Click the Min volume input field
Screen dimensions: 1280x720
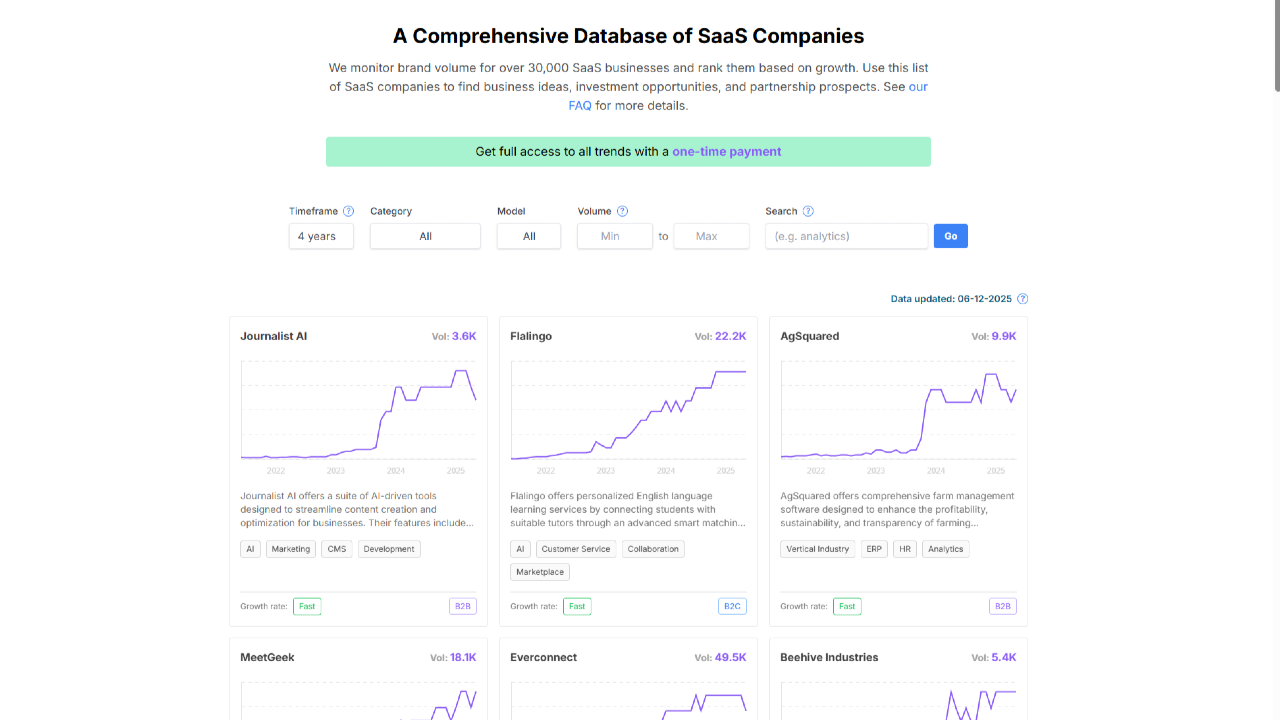tap(615, 236)
